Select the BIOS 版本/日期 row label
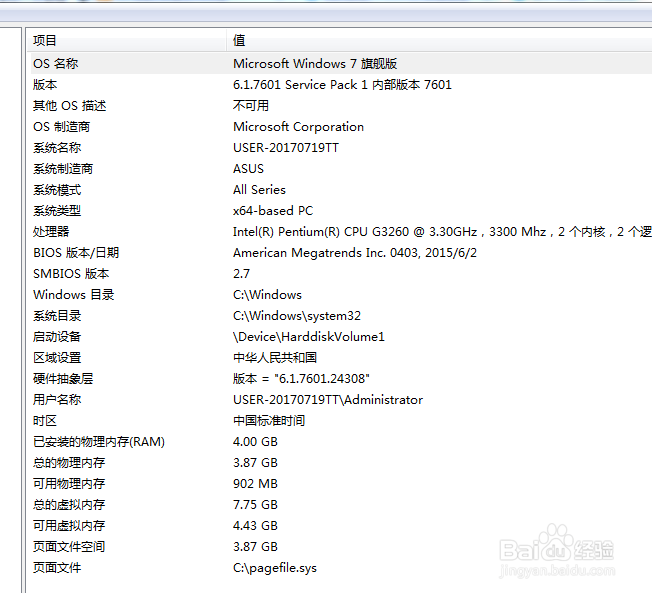Screen dimensions: 652x593 (x=76, y=253)
